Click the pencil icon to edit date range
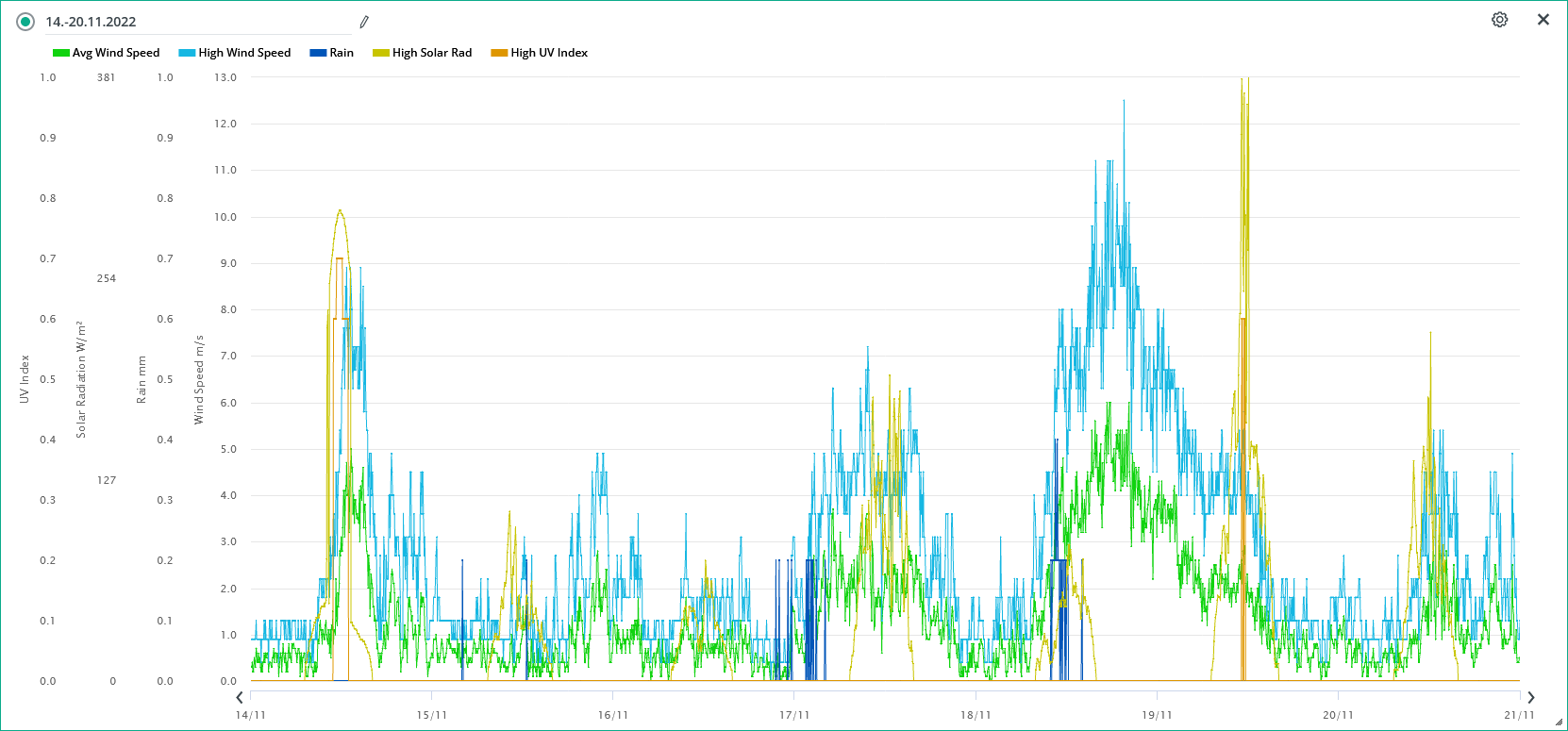Viewport: 1568px width, 731px height. coord(364,22)
